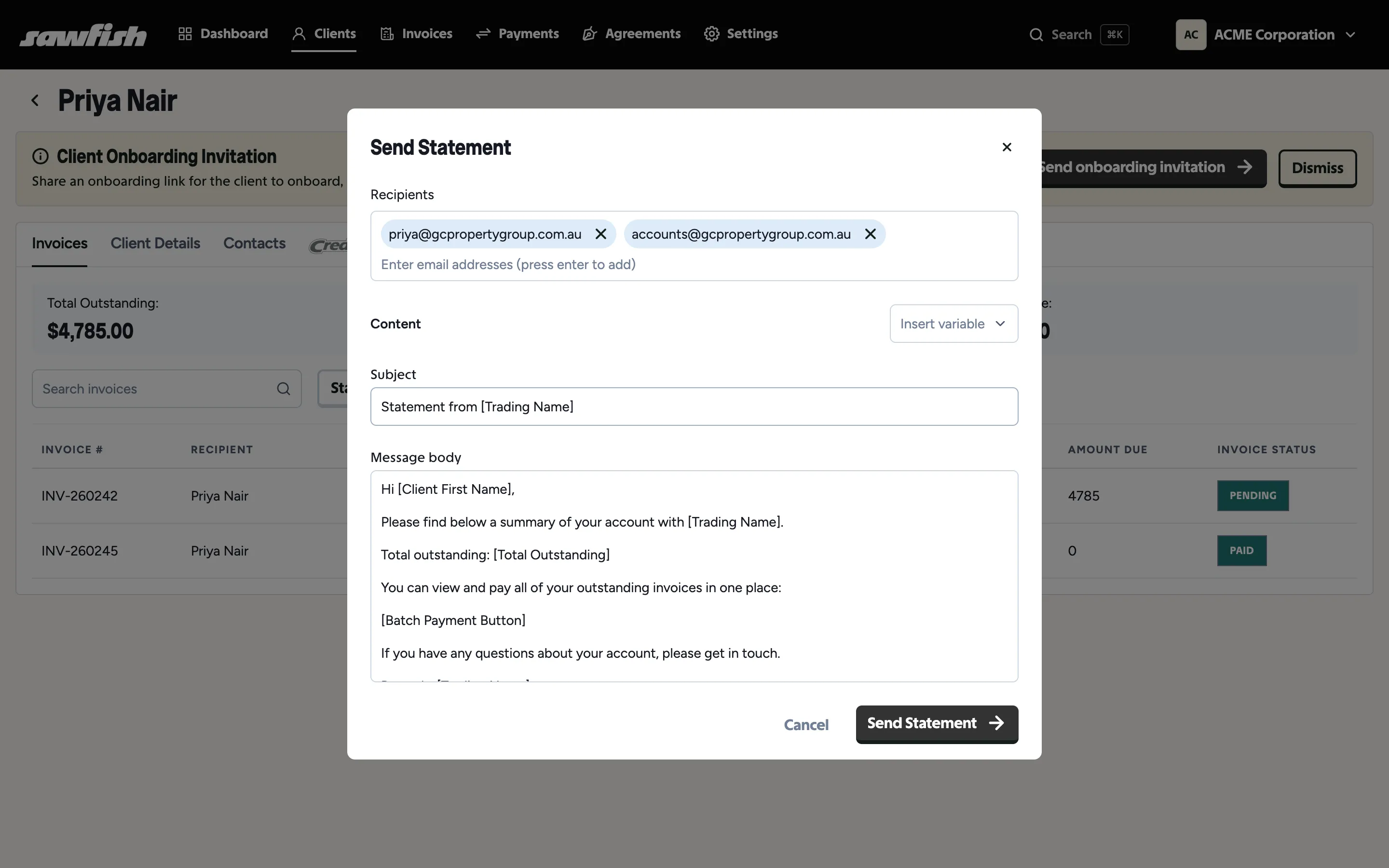Click the 4785 amount due cell
1389x868 pixels.
(x=1084, y=496)
